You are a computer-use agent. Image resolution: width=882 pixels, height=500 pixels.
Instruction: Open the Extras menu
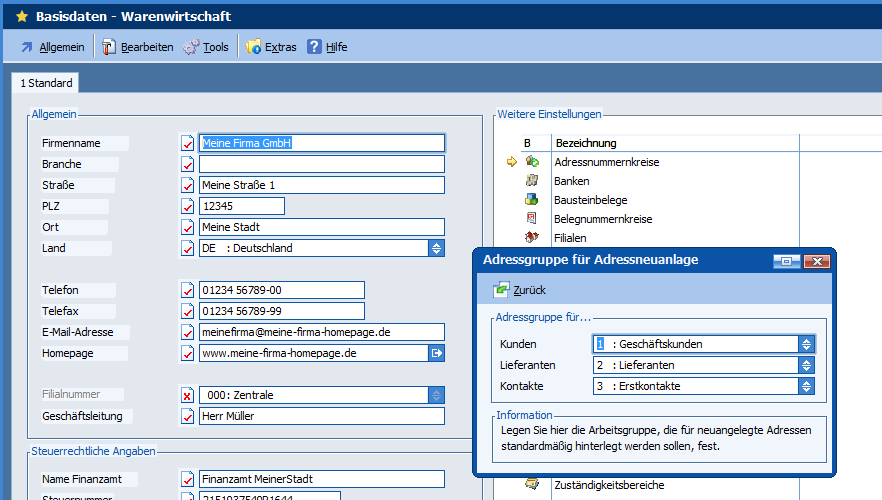[x=271, y=47]
